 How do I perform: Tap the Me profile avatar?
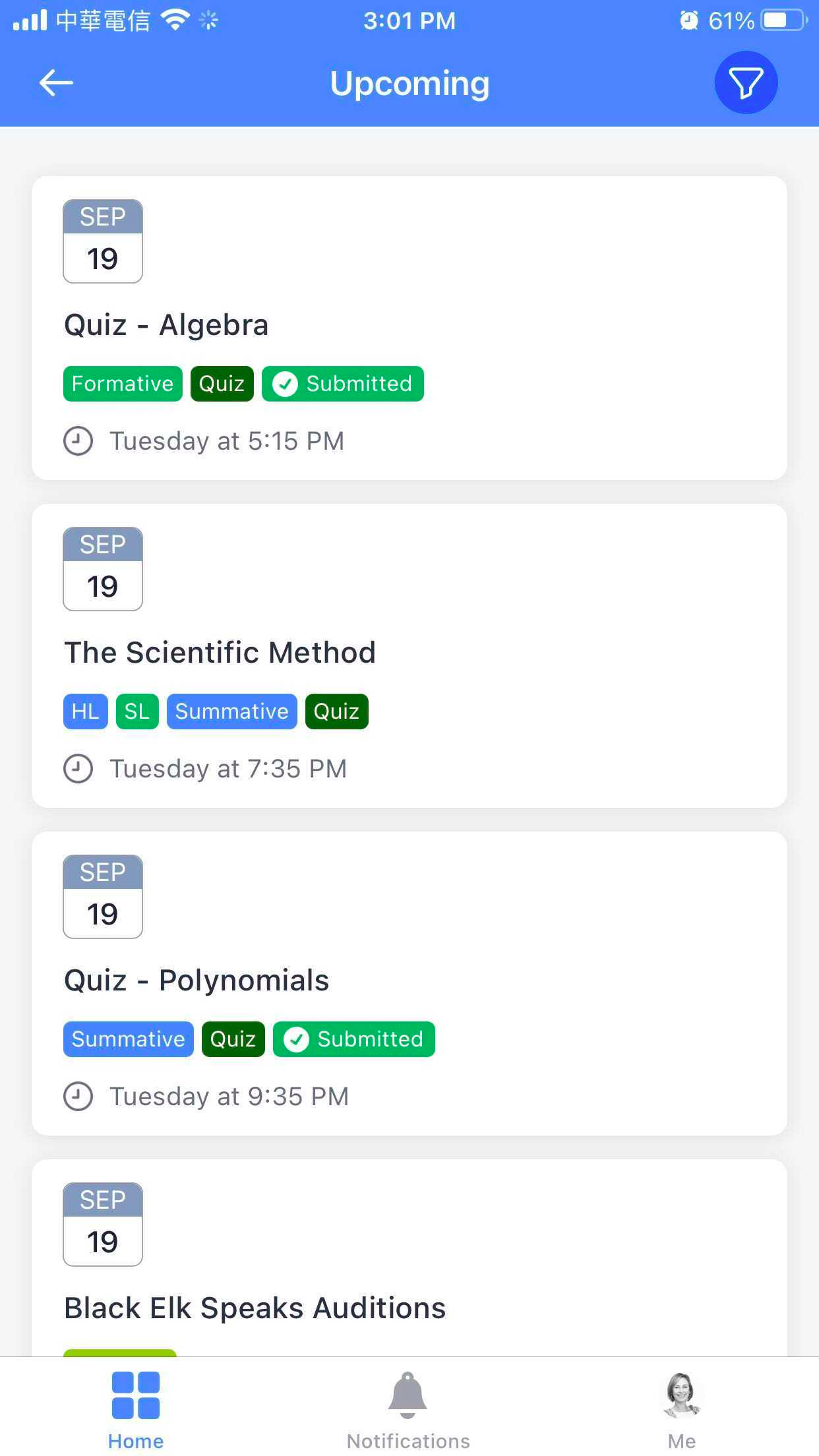[x=682, y=1395]
